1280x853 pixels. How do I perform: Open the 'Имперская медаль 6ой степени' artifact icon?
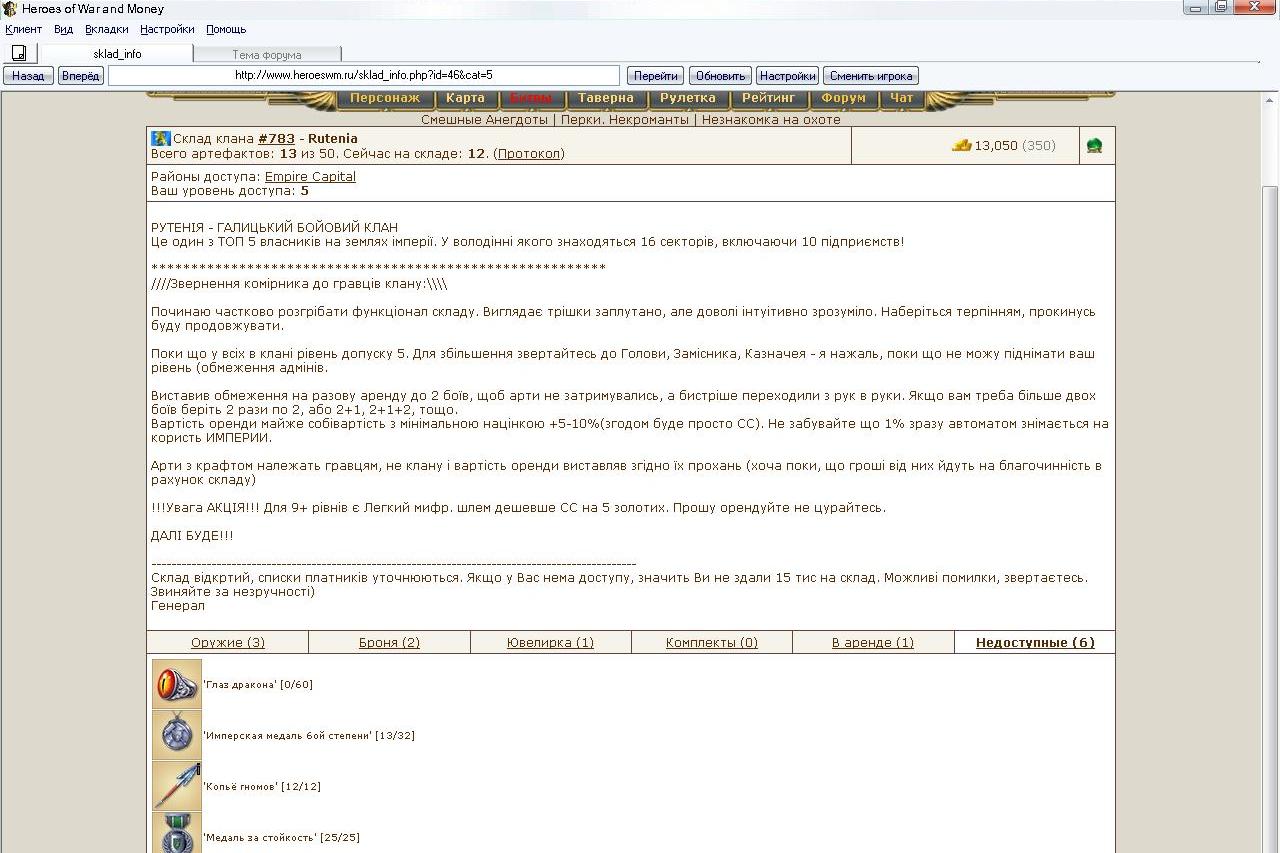177,735
